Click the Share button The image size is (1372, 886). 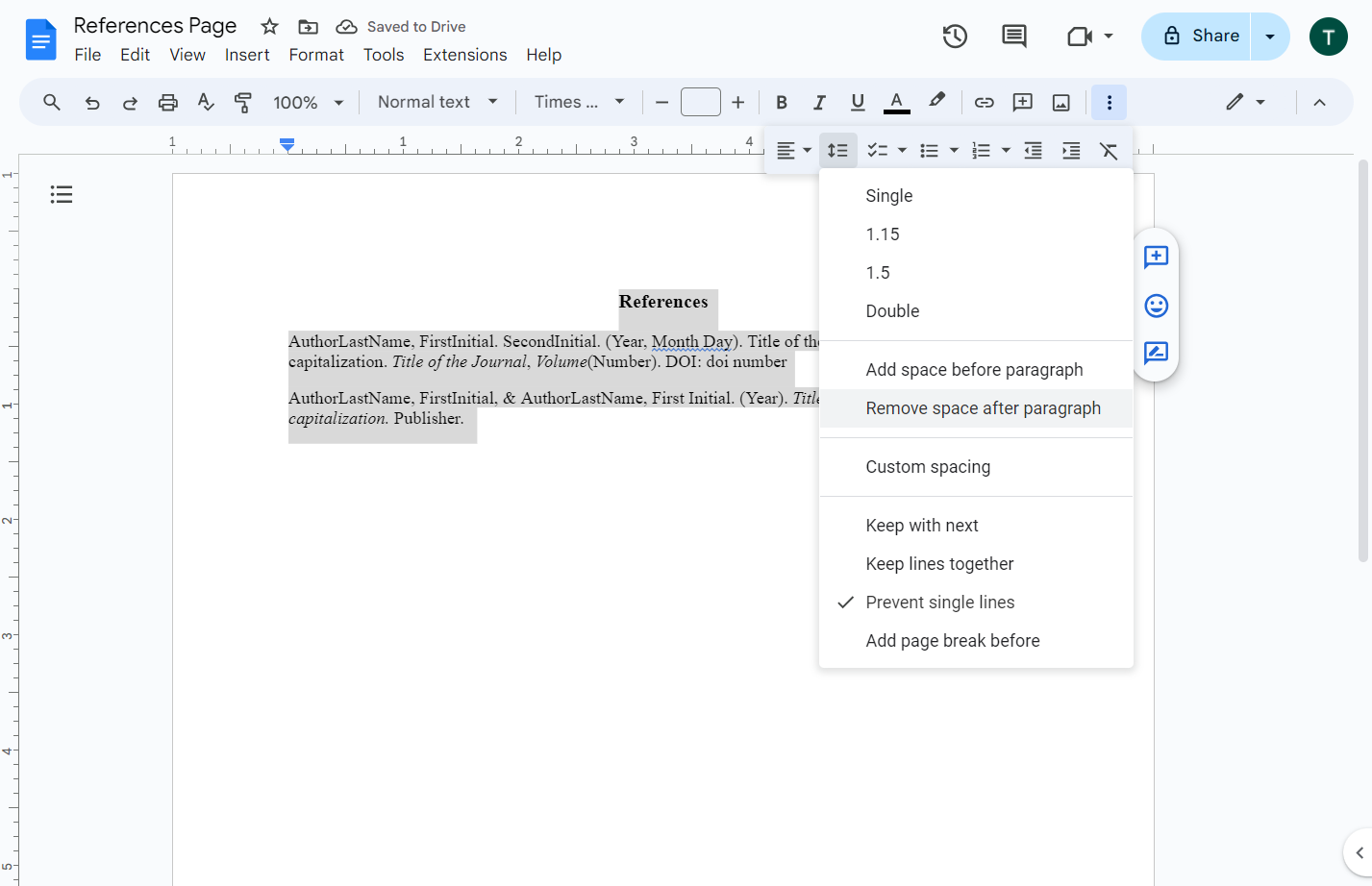[1197, 37]
